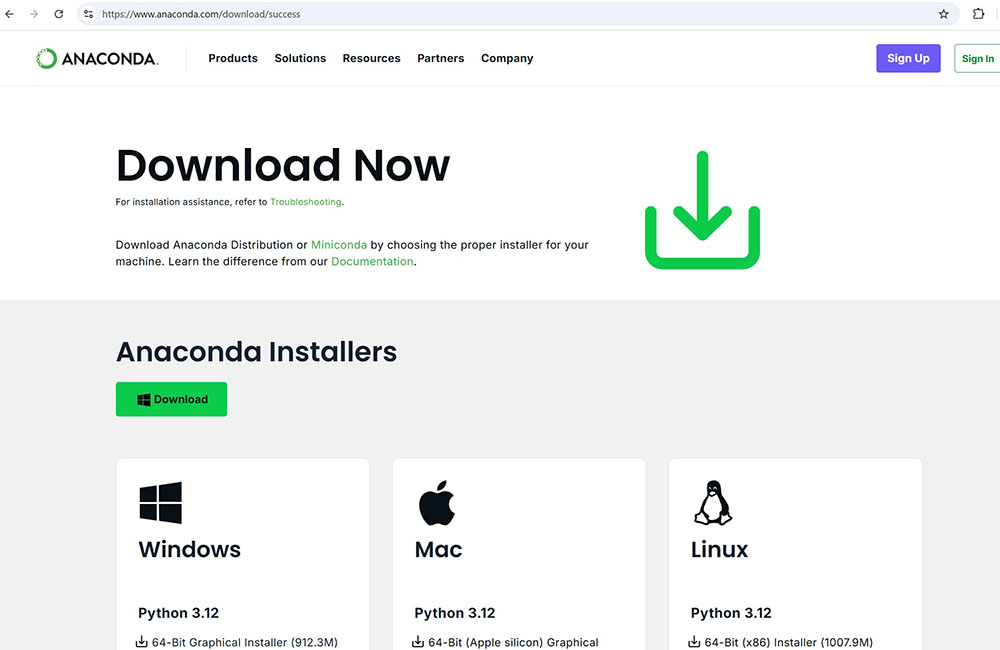The height and width of the screenshot is (650, 1000).
Task: Download the Mac 64-Bit (Apple silicon) Graphical installer
Action: point(513,642)
